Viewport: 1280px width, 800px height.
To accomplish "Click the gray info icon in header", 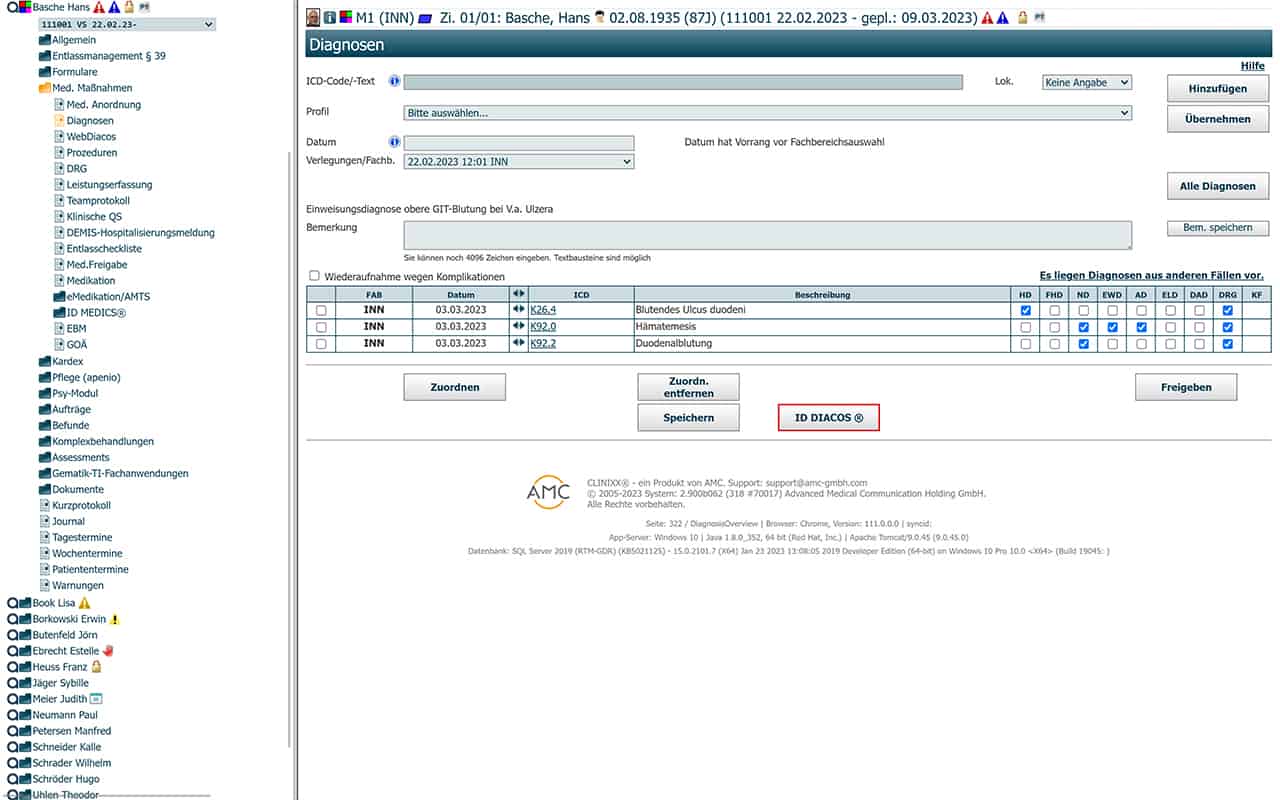I will 329,17.
